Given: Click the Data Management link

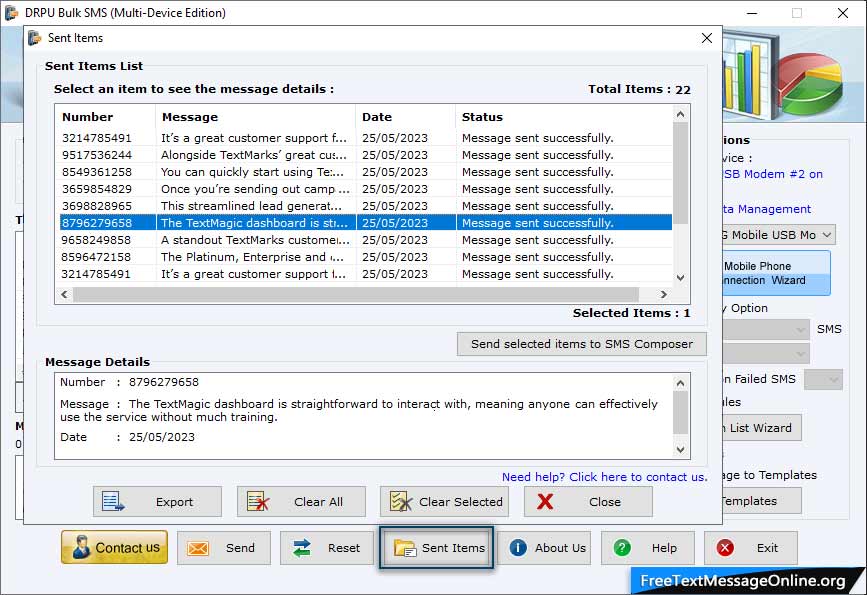Looking at the screenshot, I should point(767,209).
